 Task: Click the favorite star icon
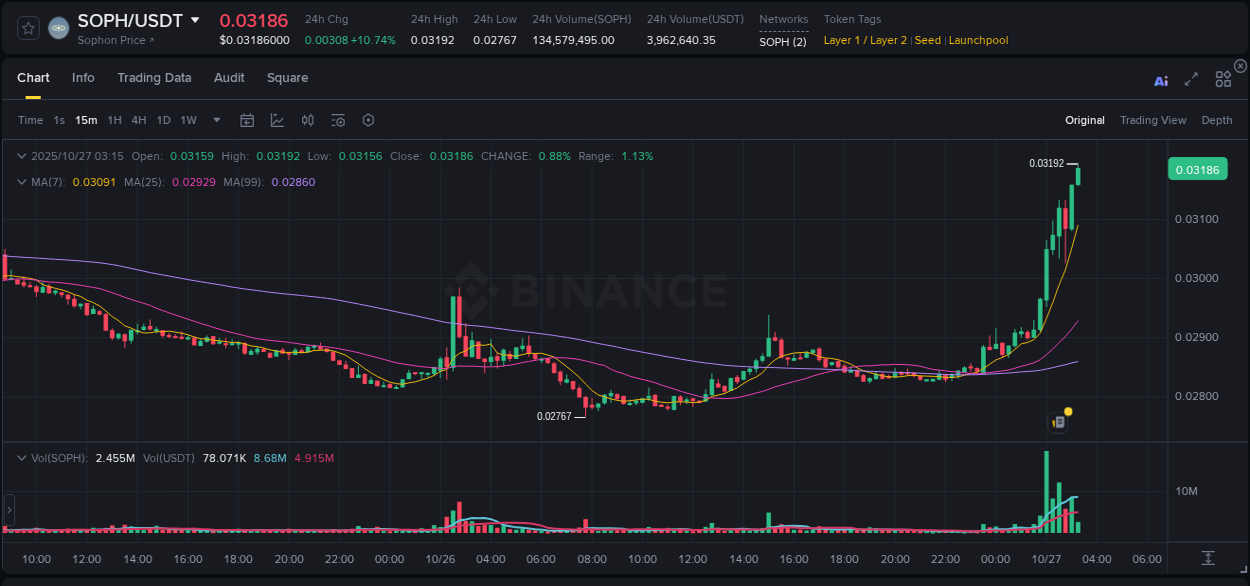[x=28, y=28]
